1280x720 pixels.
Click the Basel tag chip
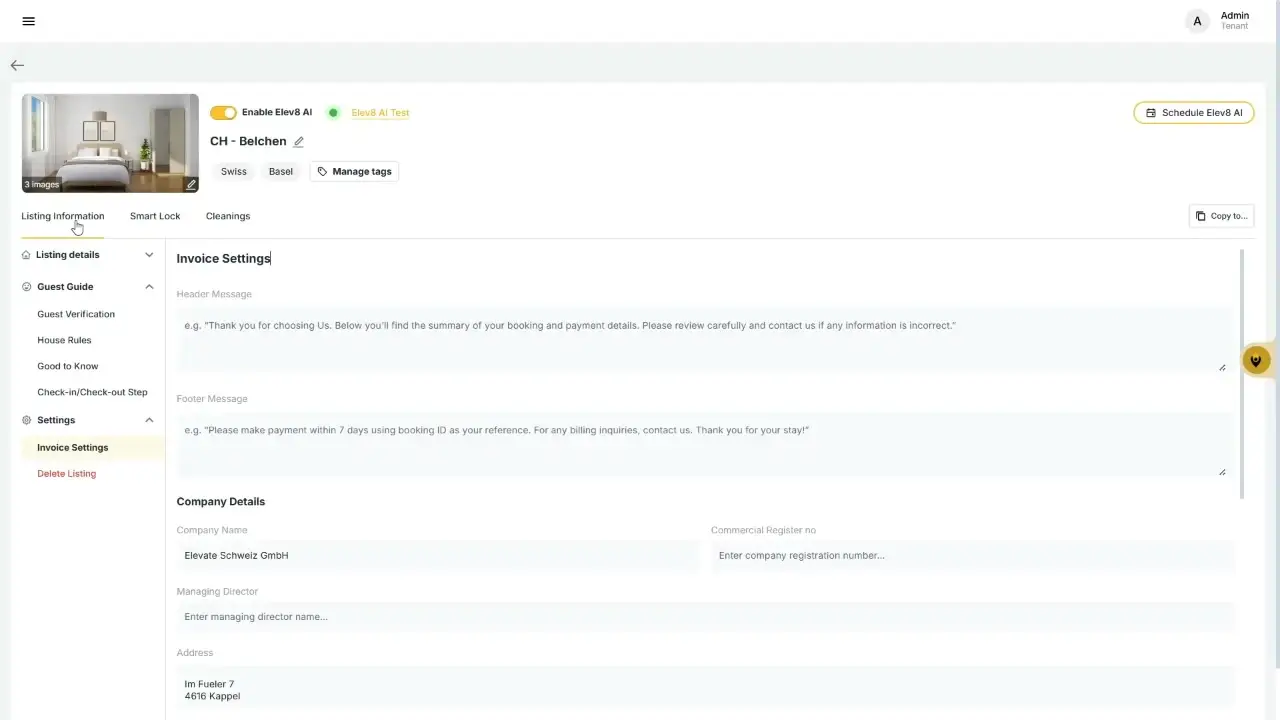click(281, 171)
